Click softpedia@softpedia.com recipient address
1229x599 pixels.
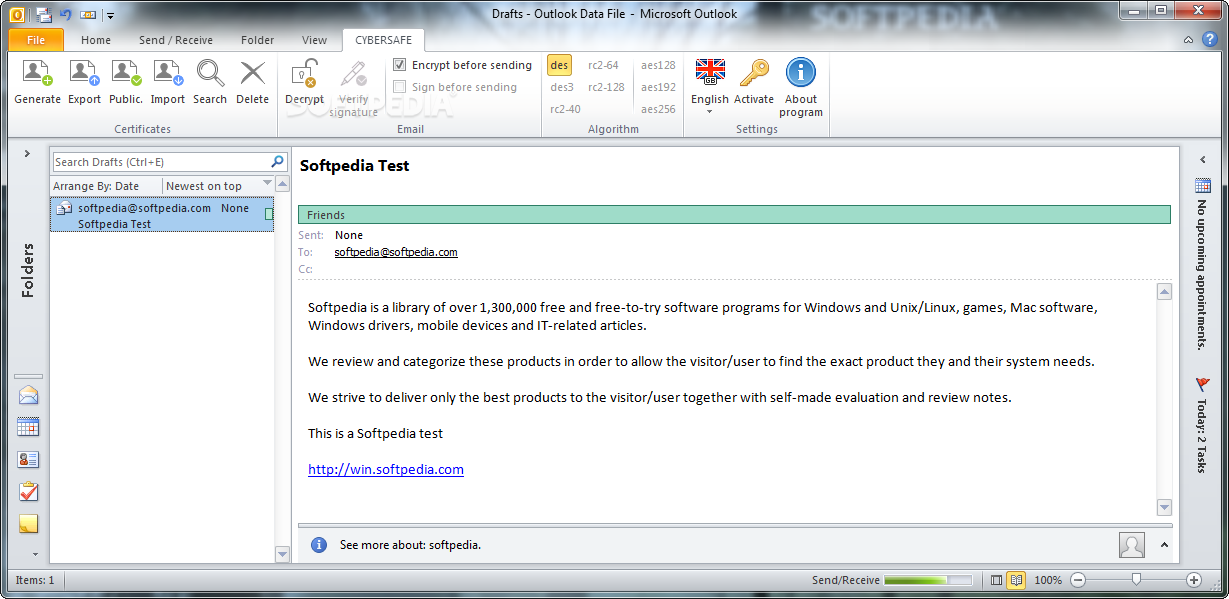pos(396,252)
